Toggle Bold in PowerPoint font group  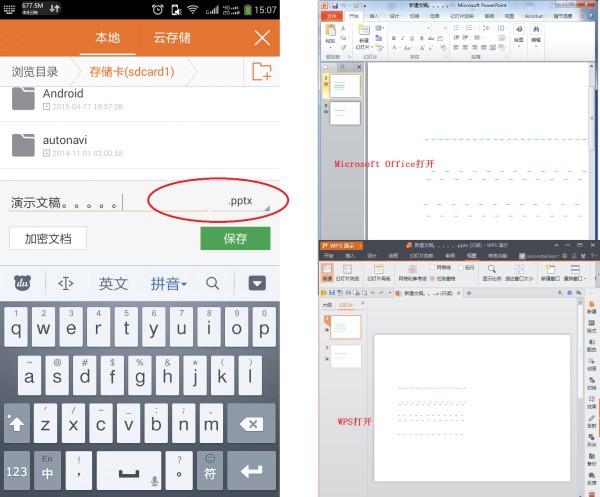[394, 38]
